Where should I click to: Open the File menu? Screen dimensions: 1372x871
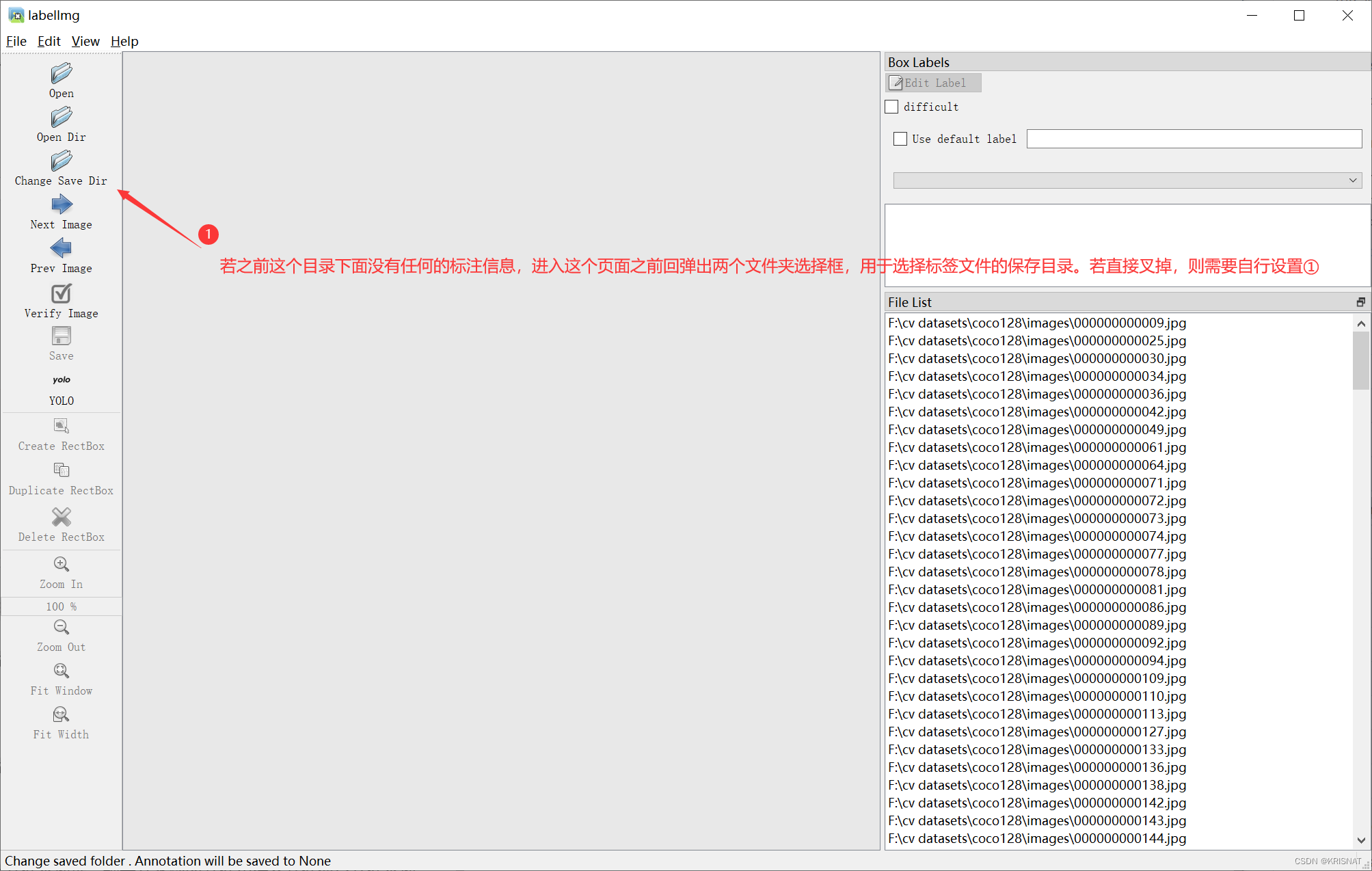16,41
